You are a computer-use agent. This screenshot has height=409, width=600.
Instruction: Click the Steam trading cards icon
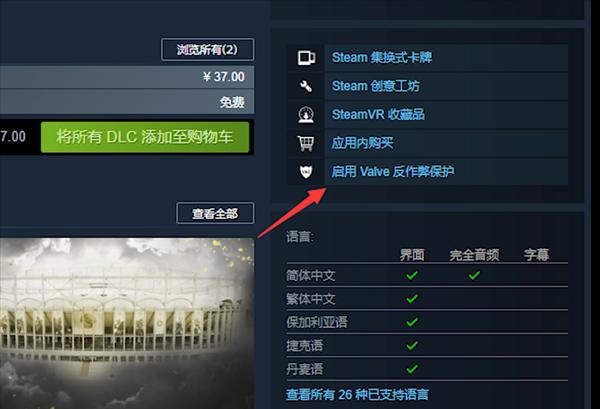click(x=306, y=58)
